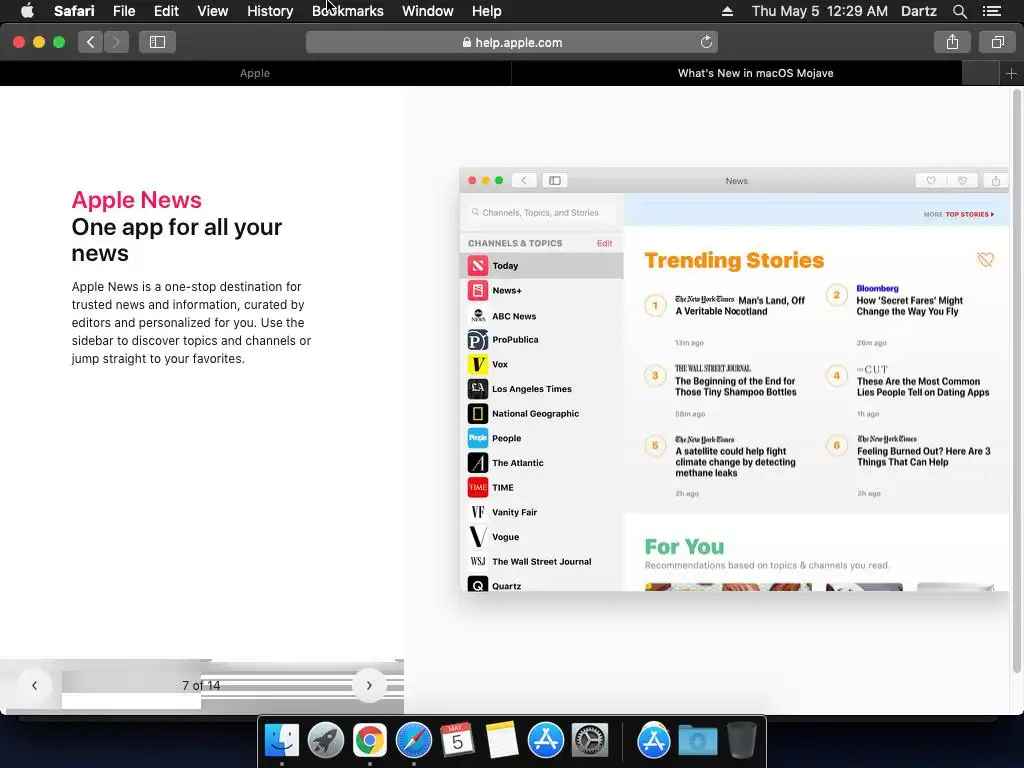Go to the previous slide arrow
1024x768 pixels.
(35, 686)
